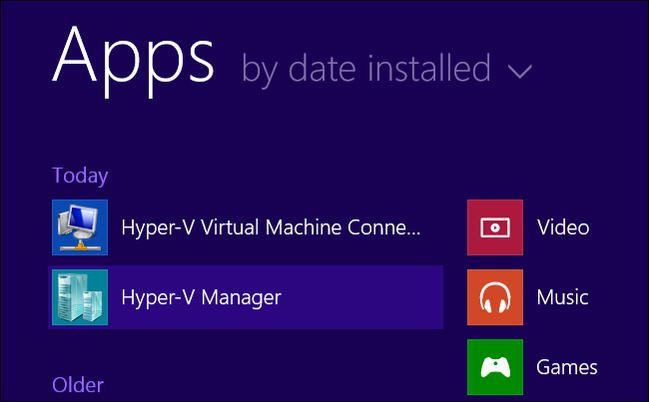Image resolution: width=649 pixels, height=402 pixels.
Task: Open the "by date installed" sort dropdown
Action: coord(366,69)
